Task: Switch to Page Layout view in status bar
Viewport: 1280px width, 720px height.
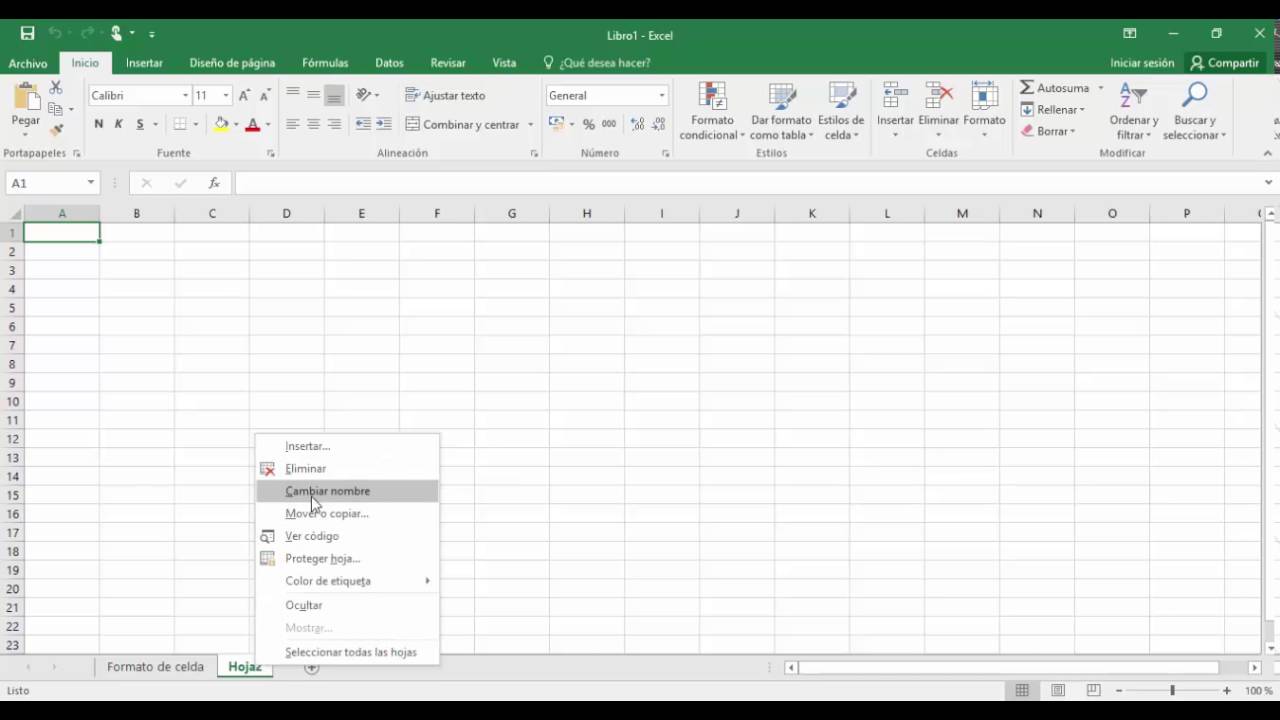Action: 1058,690
